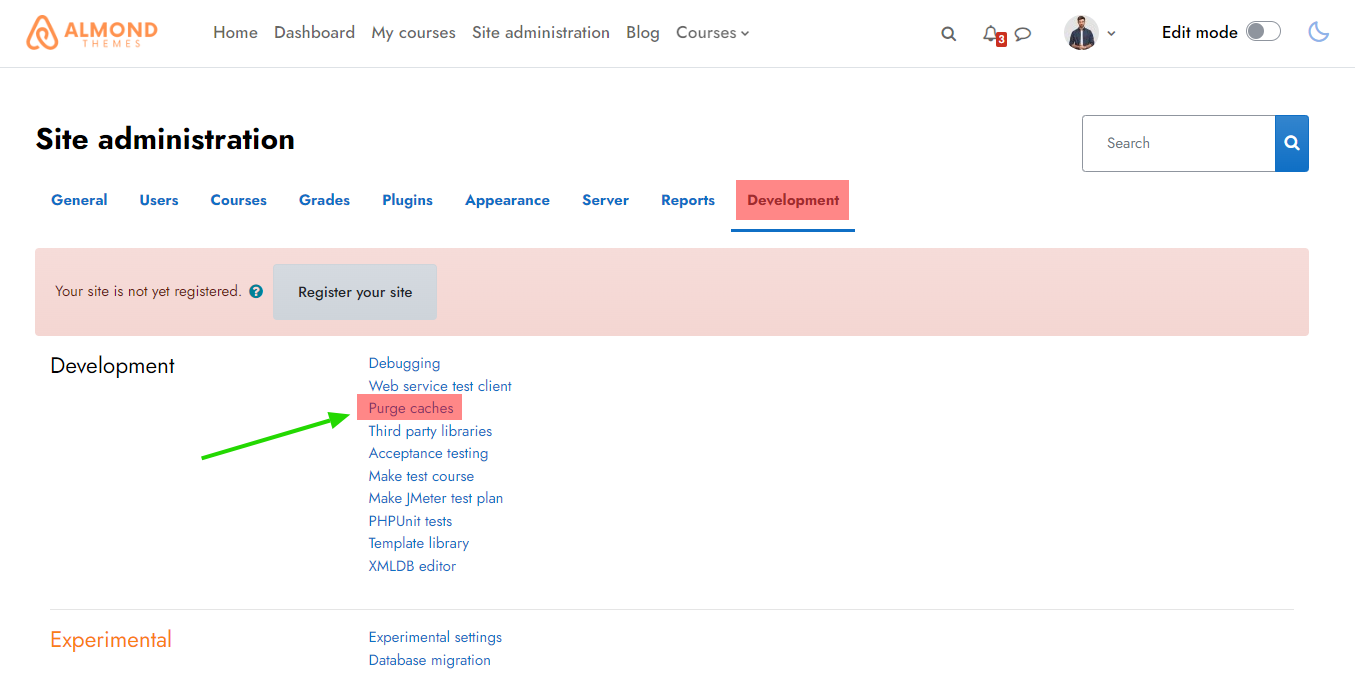This screenshot has width=1355, height=695.
Task: Expand the Courses navigation dropdown
Action: 712,32
